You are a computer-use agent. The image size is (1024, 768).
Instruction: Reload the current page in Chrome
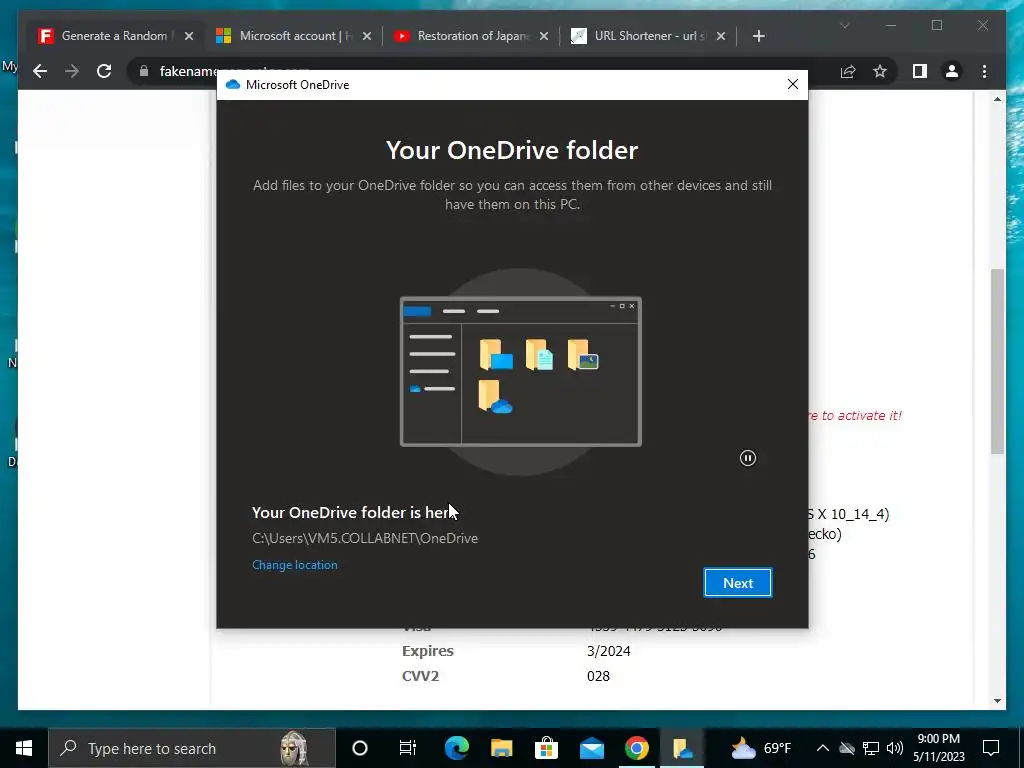(104, 71)
